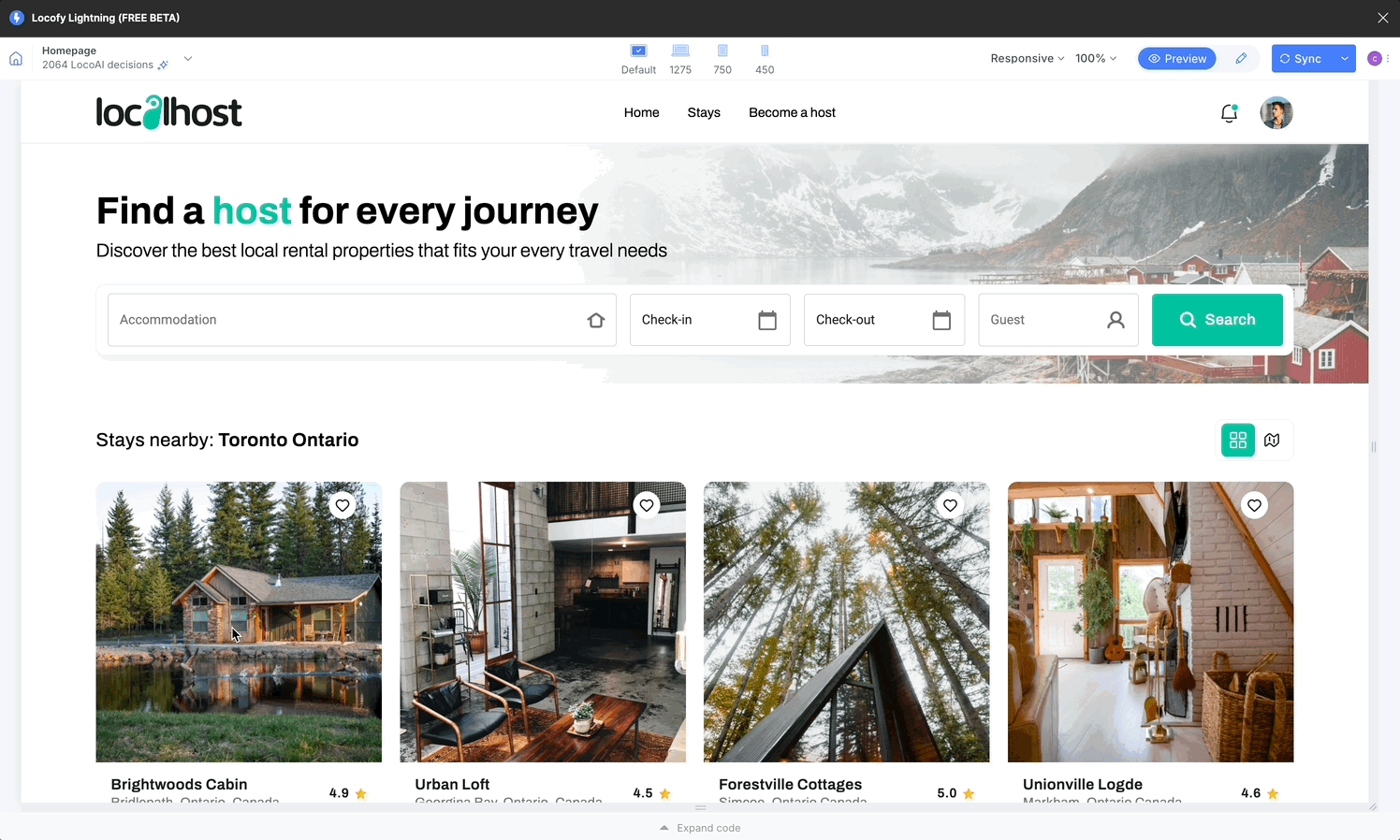The image size is (1400, 840).
Task: Click the home icon in top-left toolbar
Action: (16, 59)
